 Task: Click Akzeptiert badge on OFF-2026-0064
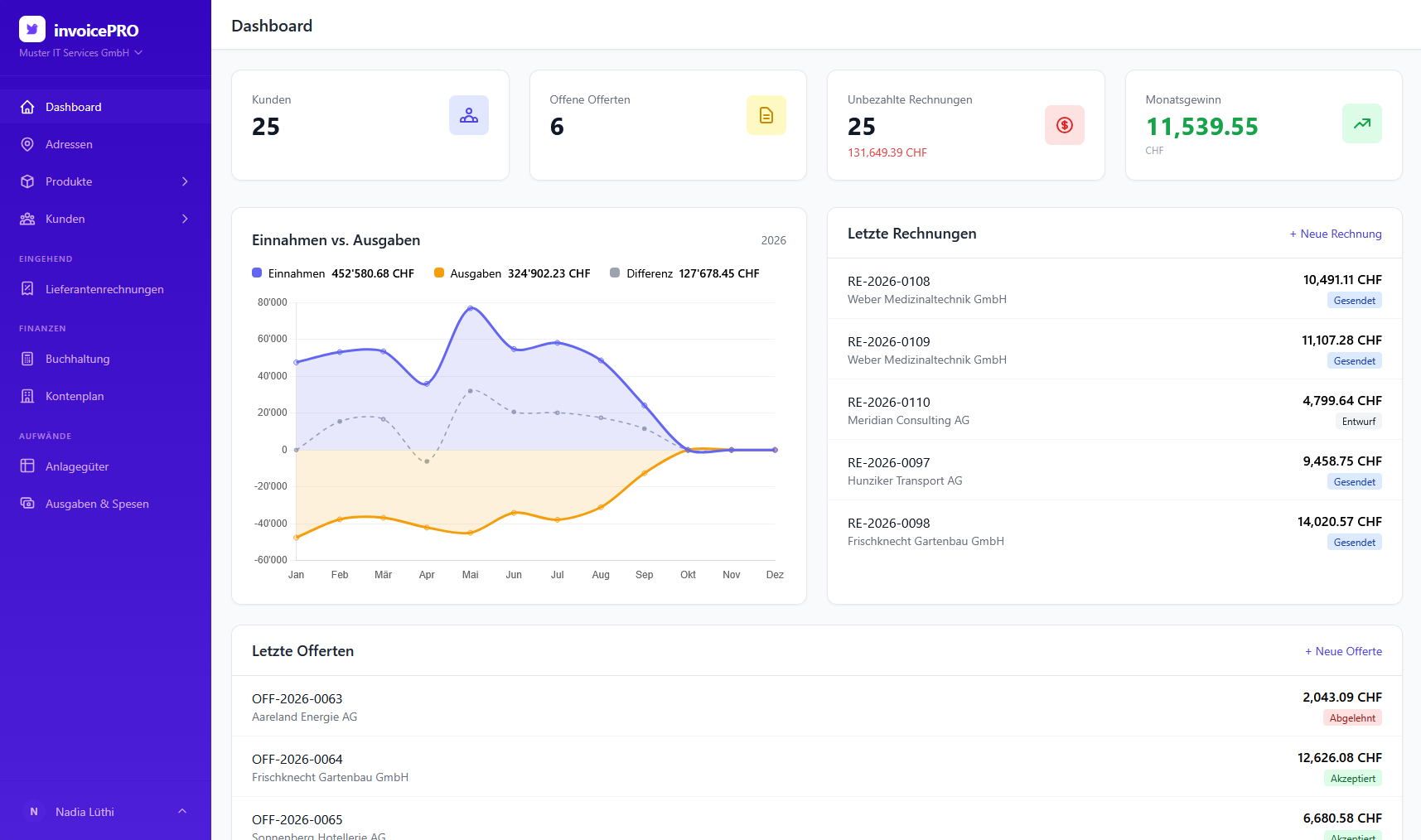[1353, 779]
